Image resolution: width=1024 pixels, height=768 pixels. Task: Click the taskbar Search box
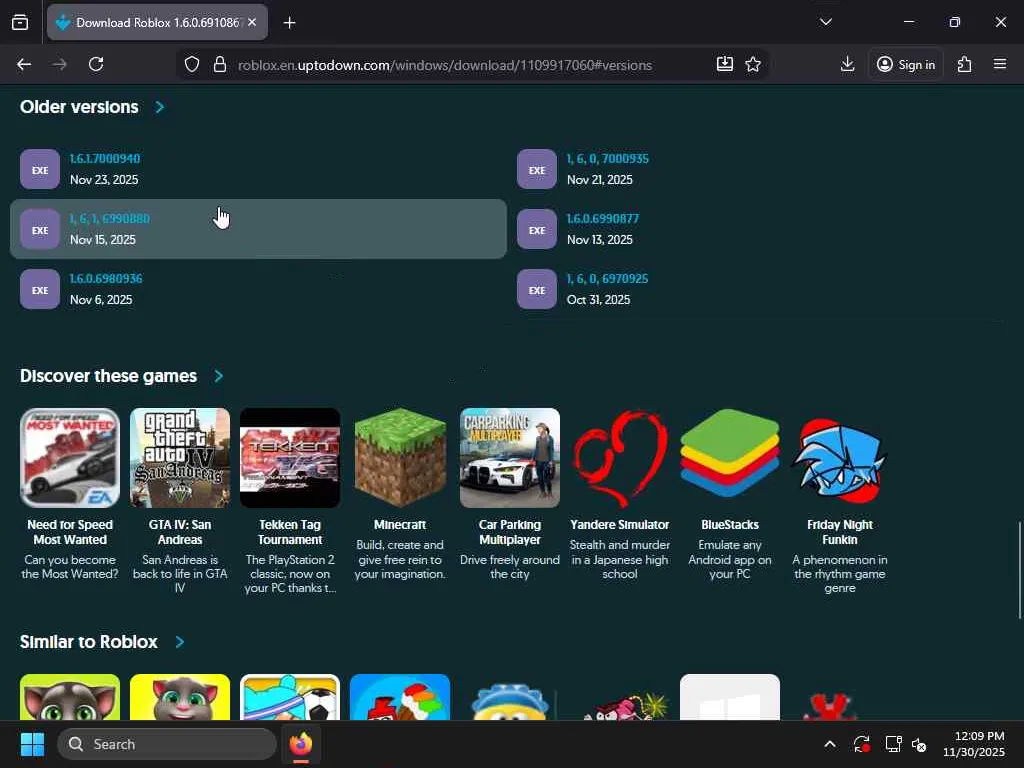pos(167,744)
